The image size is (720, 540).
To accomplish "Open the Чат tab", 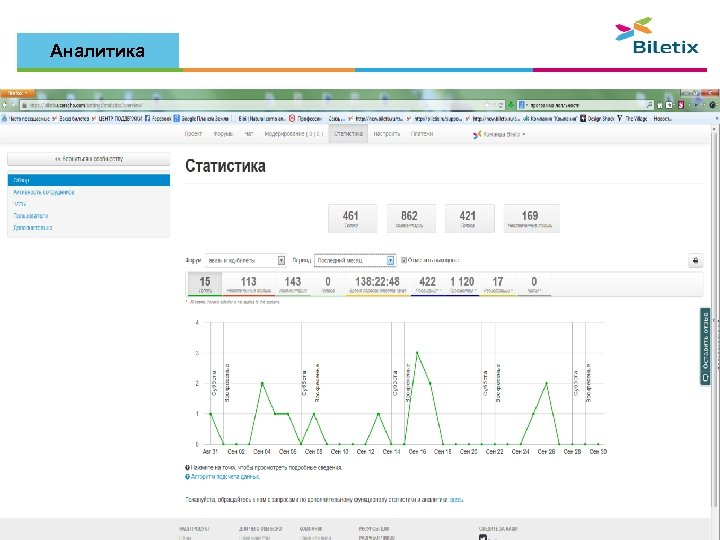I will click(248, 134).
